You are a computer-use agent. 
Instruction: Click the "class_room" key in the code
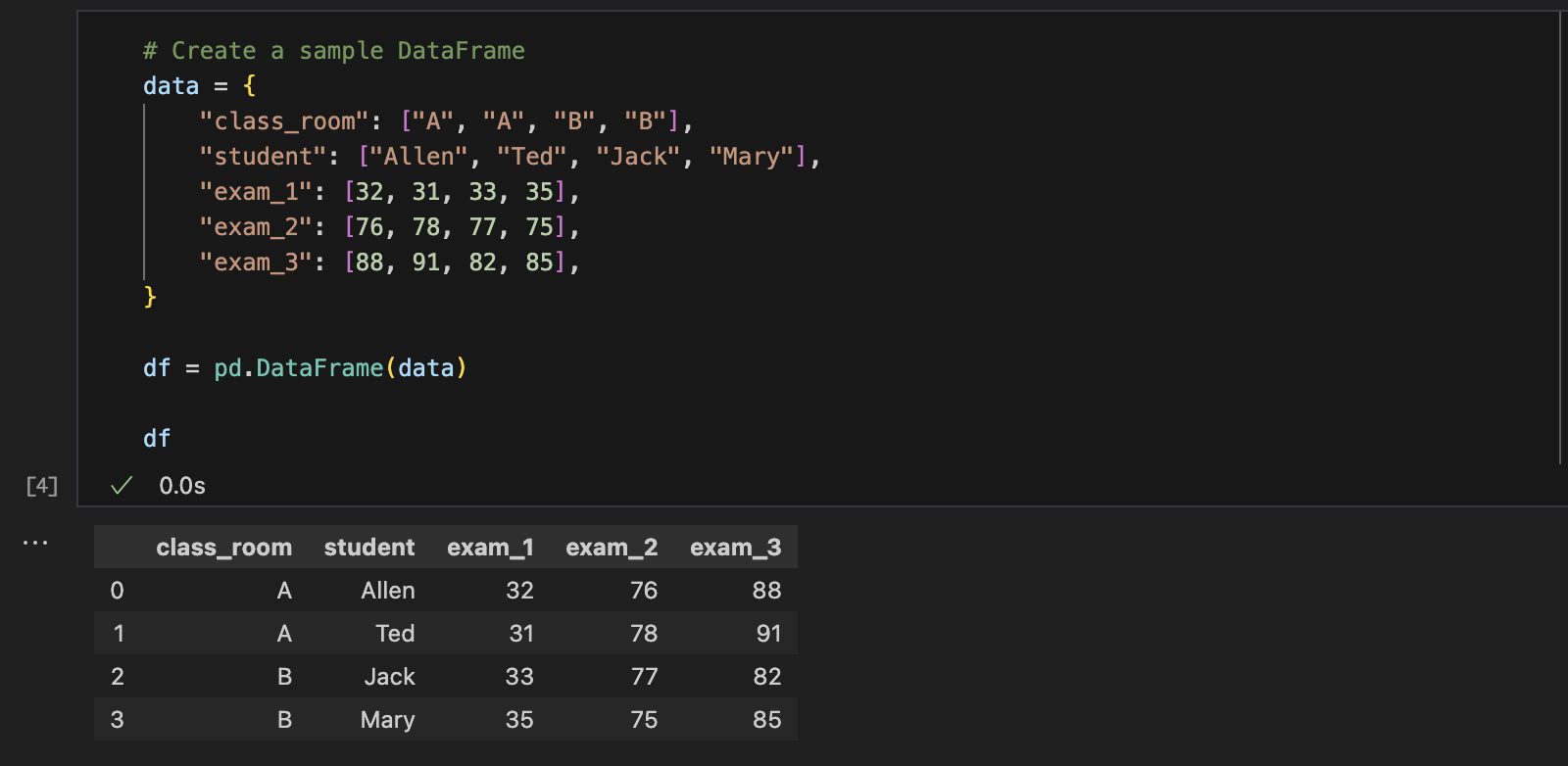pyautogui.click(x=284, y=121)
